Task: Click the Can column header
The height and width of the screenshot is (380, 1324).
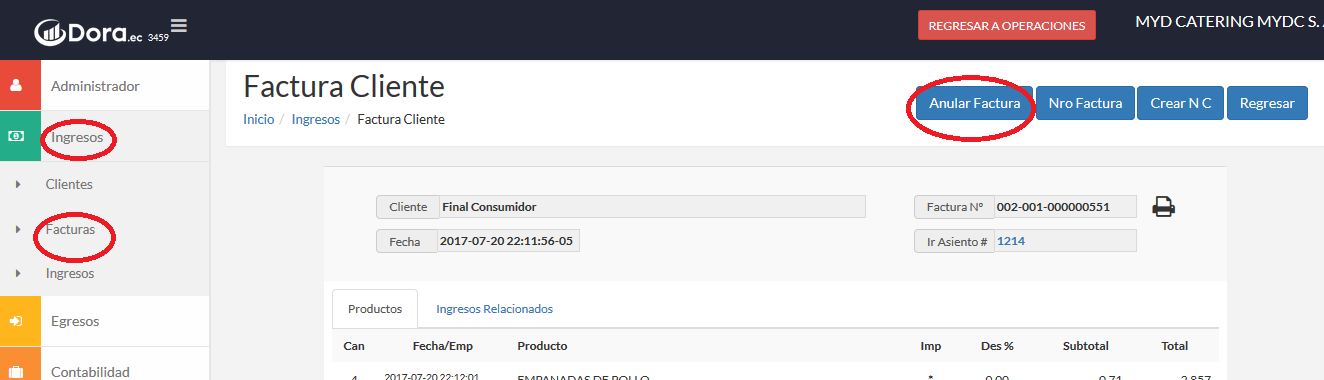Action: click(x=354, y=346)
